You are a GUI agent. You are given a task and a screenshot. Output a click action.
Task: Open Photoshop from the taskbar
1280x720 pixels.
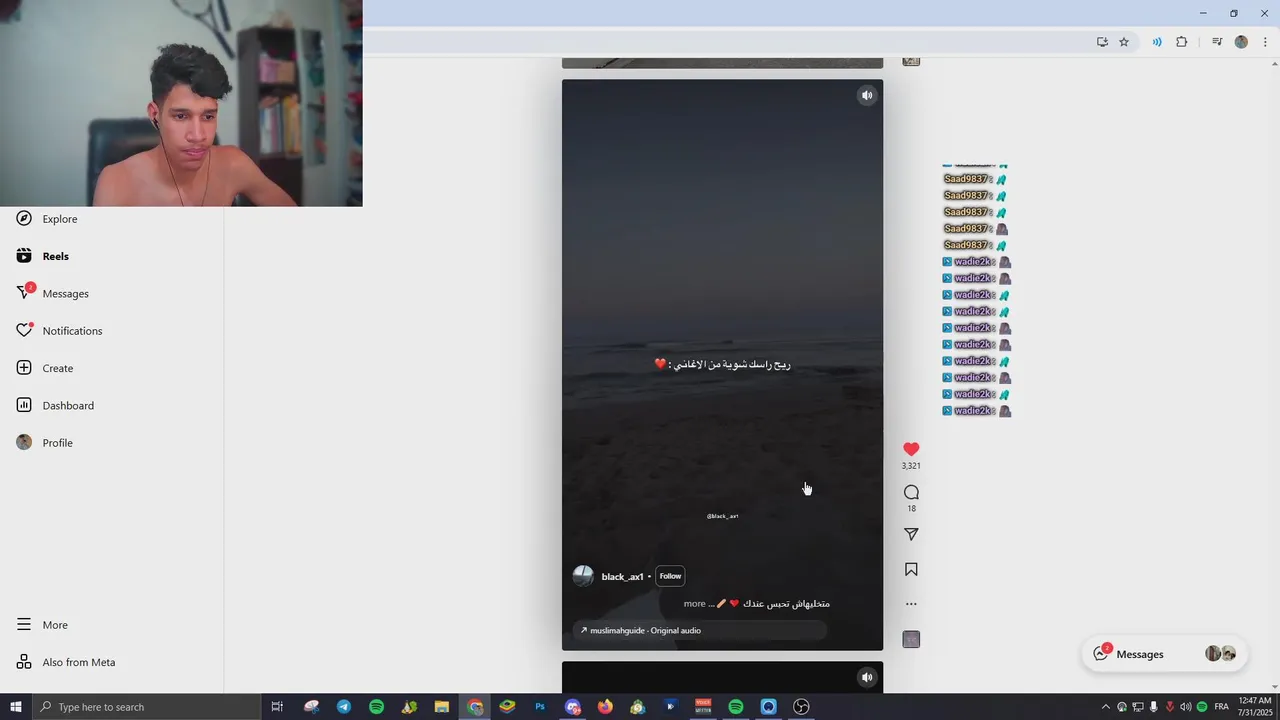point(540,707)
